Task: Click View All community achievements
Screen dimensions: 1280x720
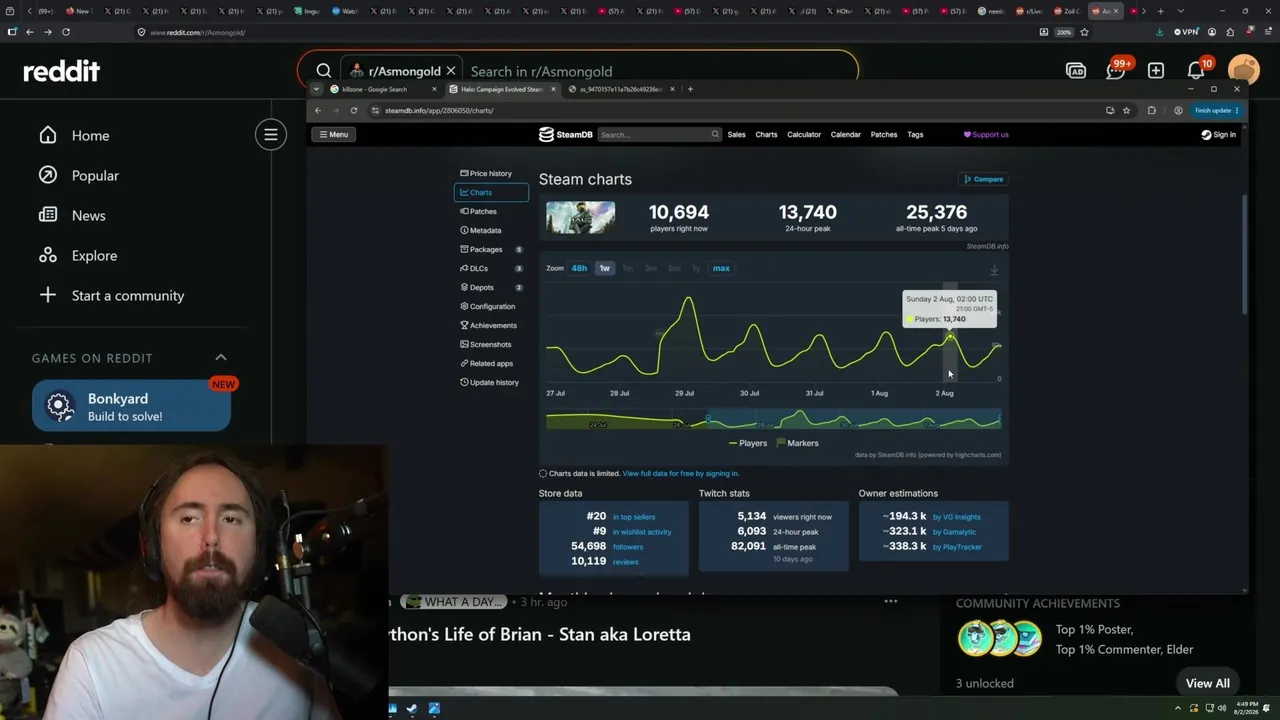Action: (x=1208, y=683)
